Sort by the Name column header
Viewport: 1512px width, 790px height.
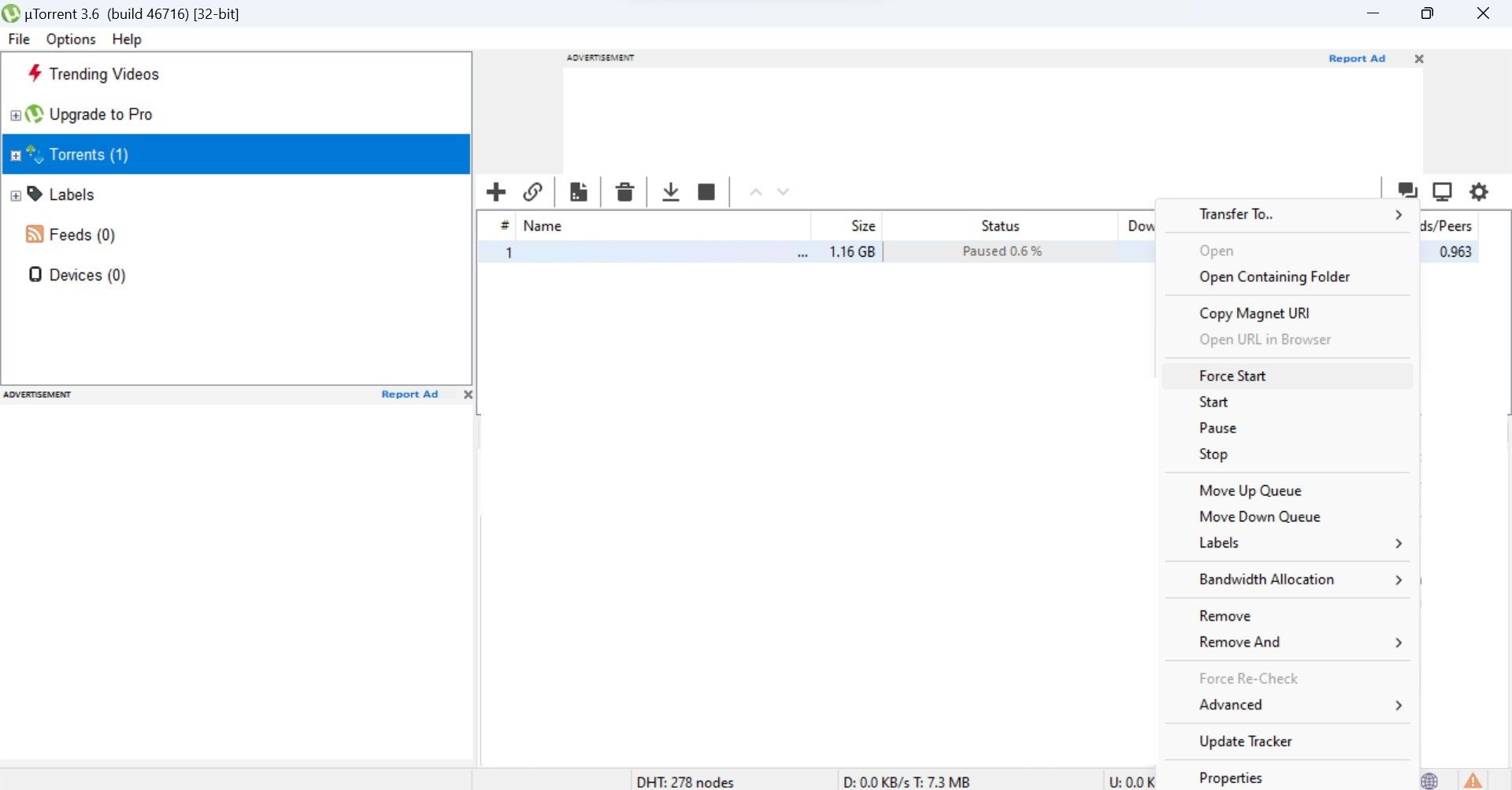pos(663,225)
